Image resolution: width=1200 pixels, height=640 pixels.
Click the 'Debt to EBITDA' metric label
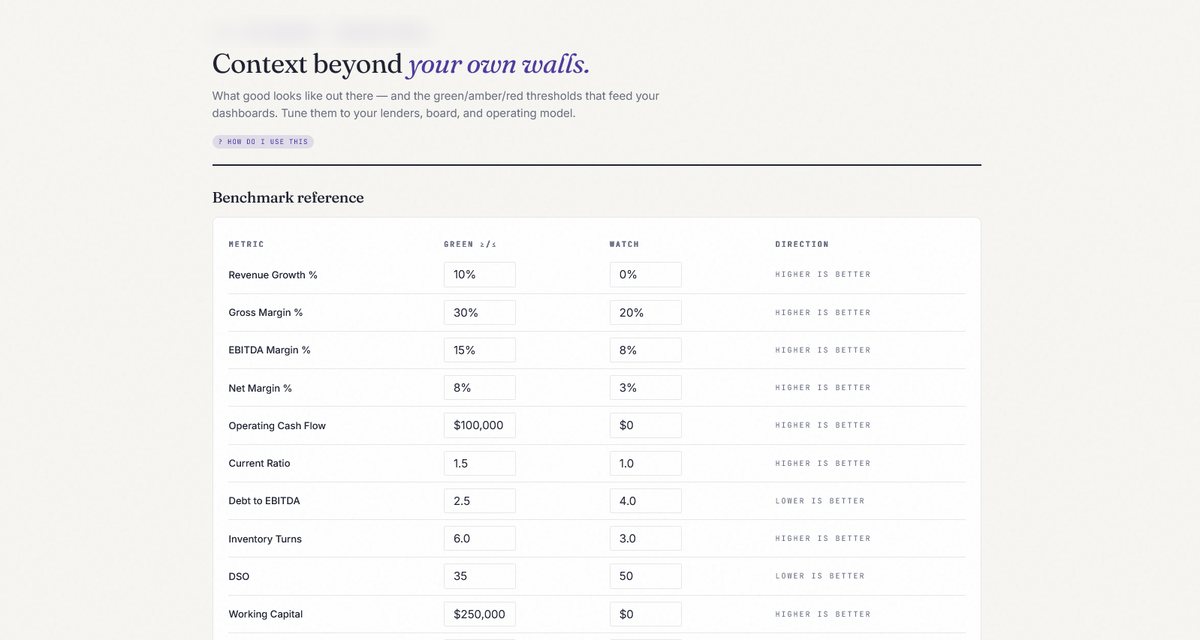[264, 501]
